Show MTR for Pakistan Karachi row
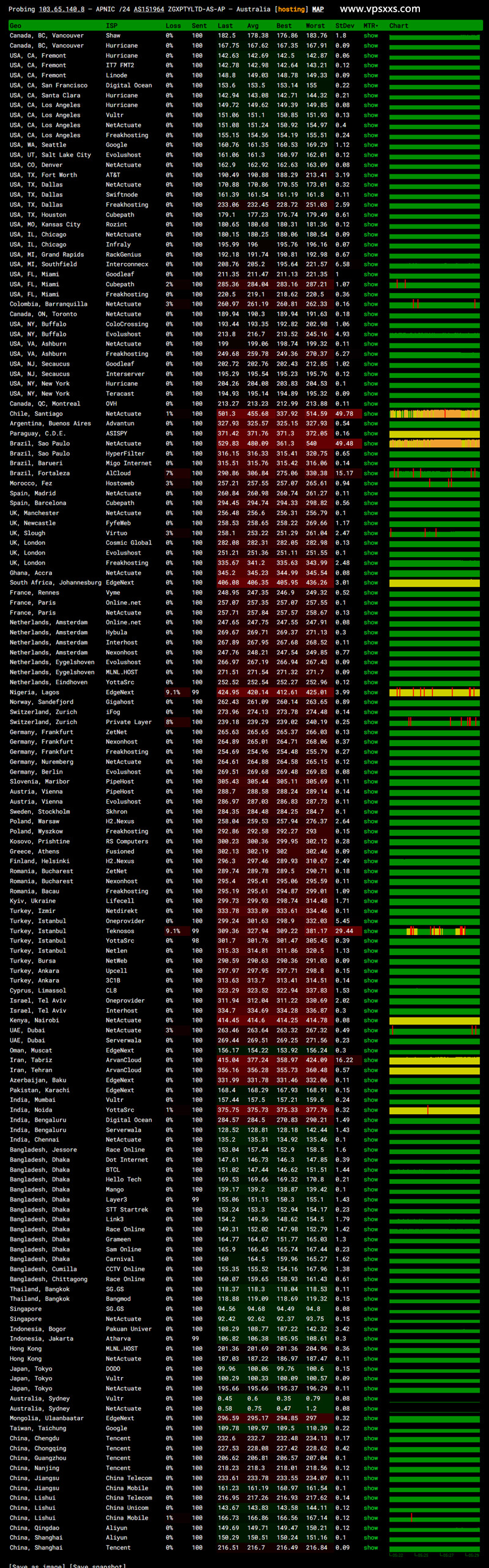 click(x=370, y=1090)
